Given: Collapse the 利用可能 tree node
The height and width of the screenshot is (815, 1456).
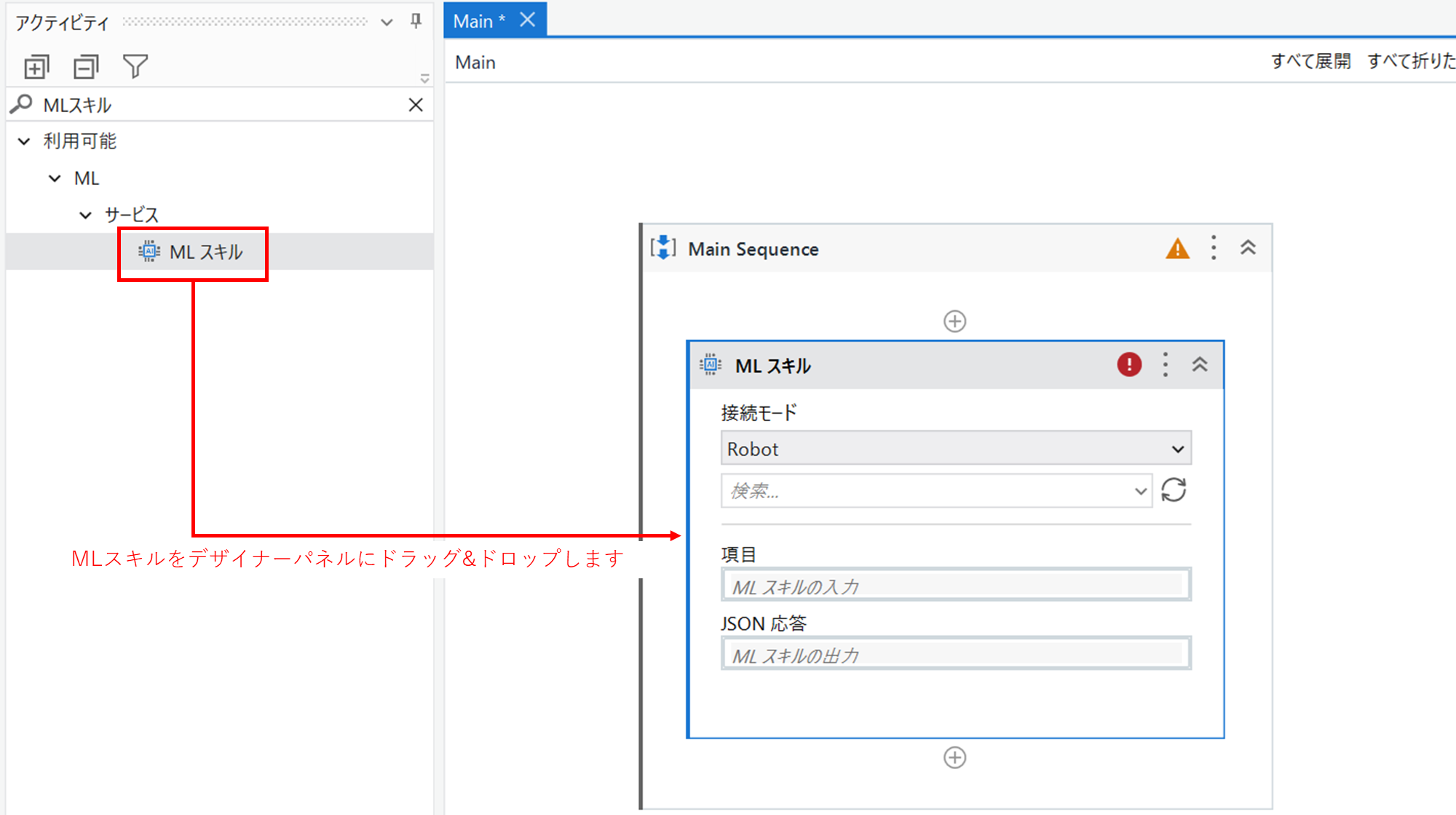Looking at the screenshot, I should (24, 141).
